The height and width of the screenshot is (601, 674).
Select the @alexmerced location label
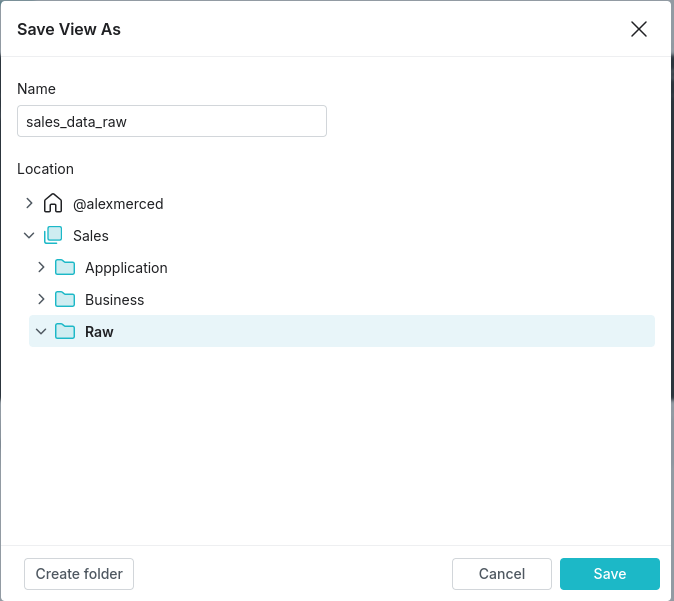click(118, 204)
